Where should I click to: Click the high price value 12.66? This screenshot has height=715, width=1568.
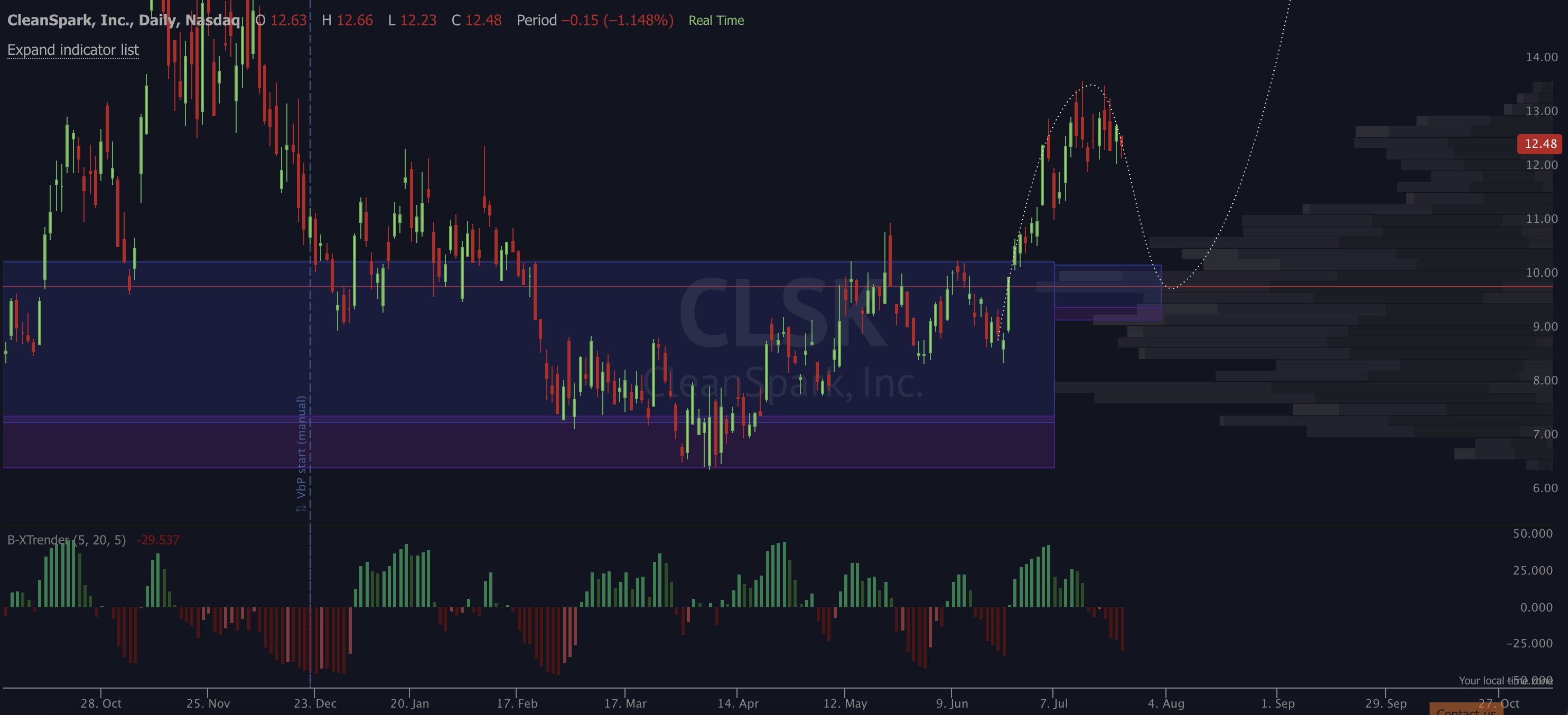(355, 20)
